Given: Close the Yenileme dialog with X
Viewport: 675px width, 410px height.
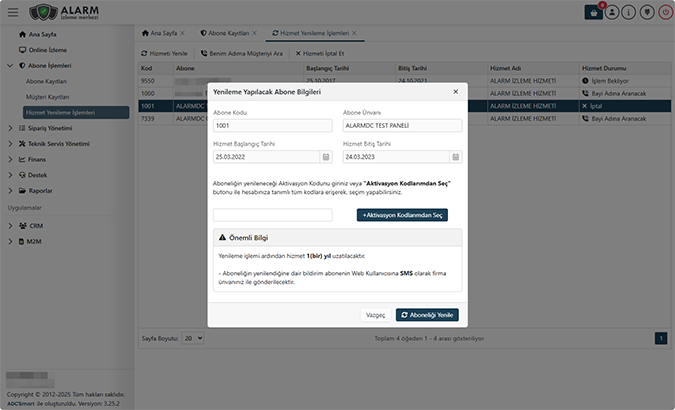Looking at the screenshot, I should pos(455,91).
